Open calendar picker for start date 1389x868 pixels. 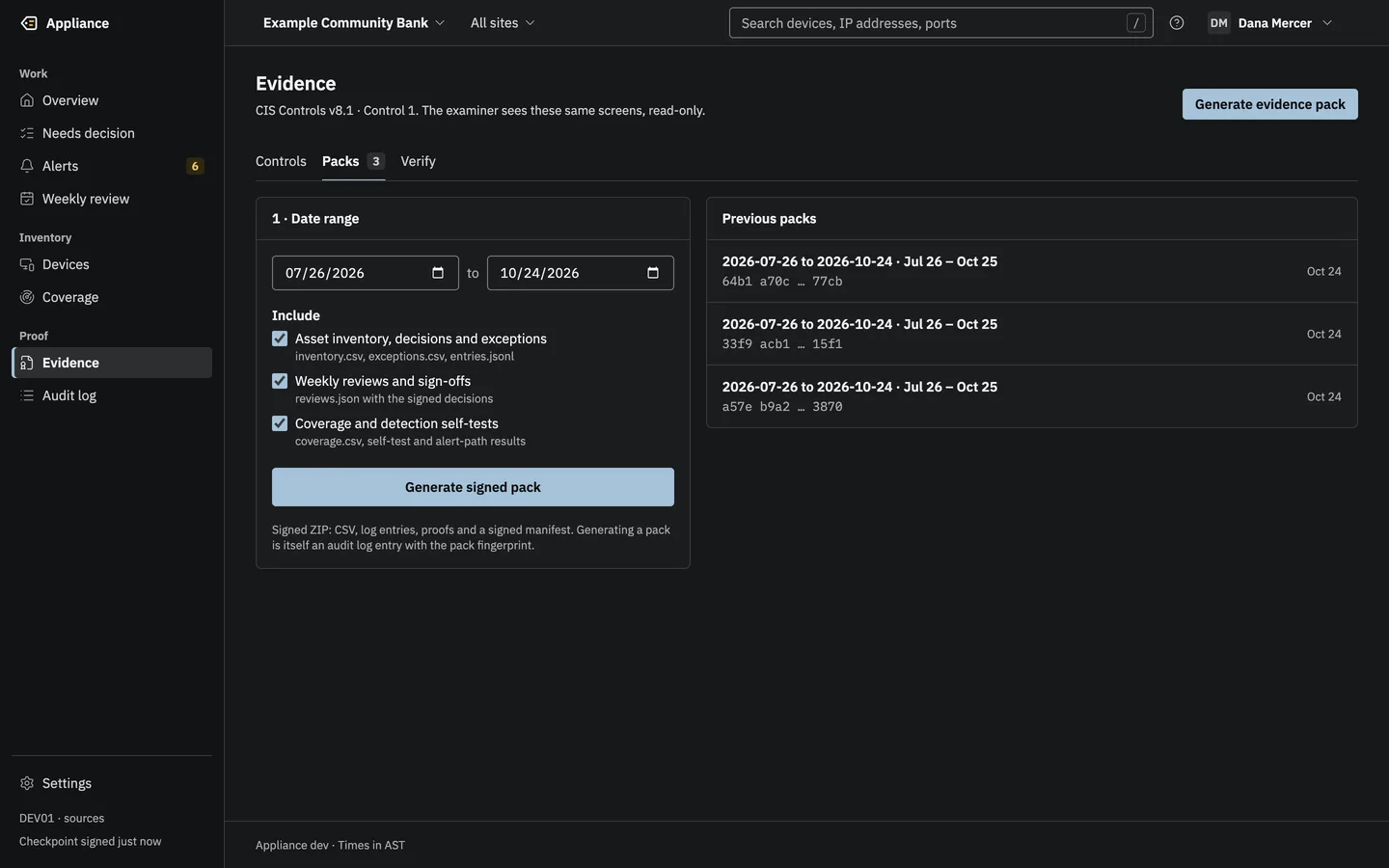pos(438,273)
